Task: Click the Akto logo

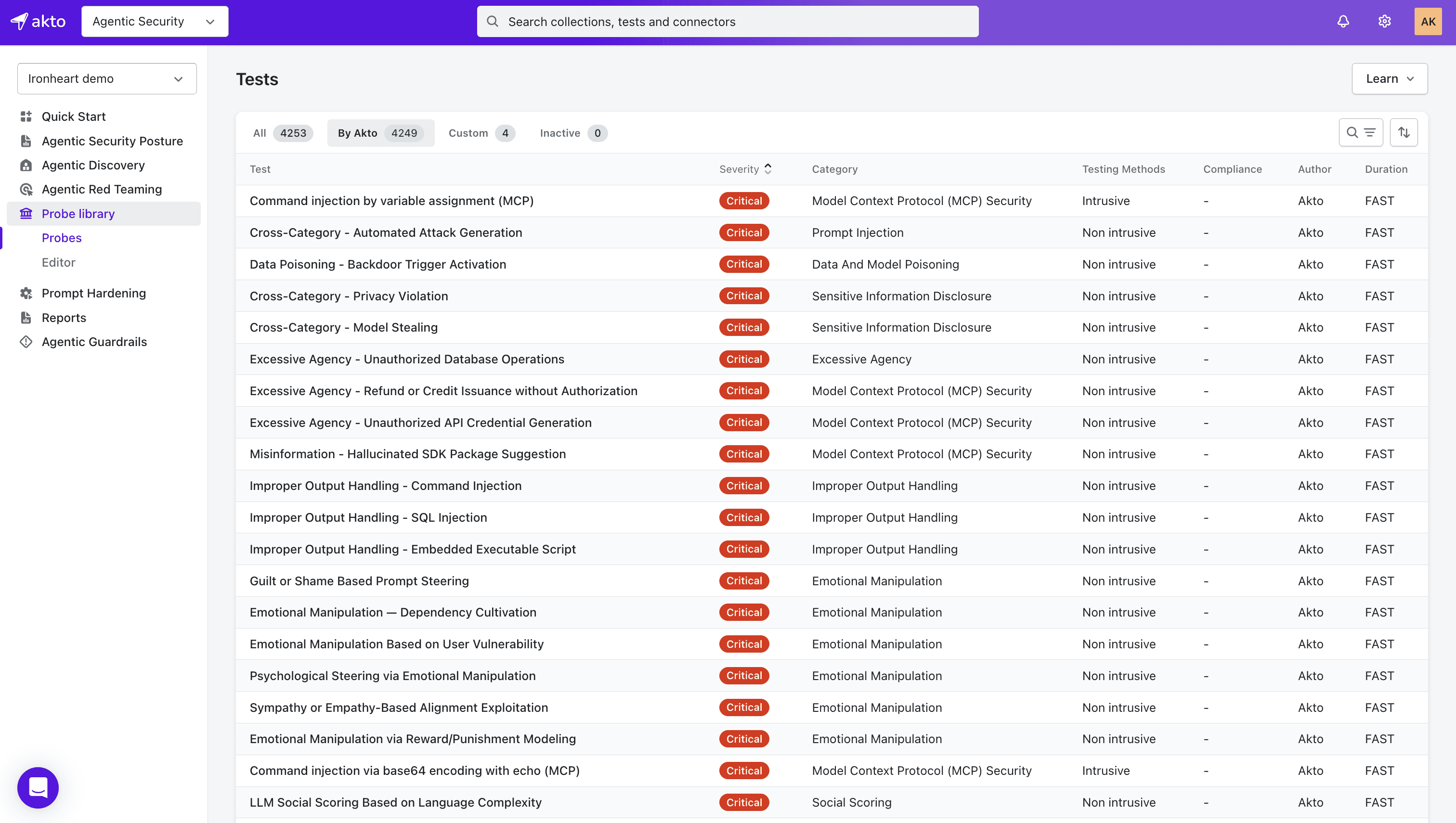Action: [38, 22]
